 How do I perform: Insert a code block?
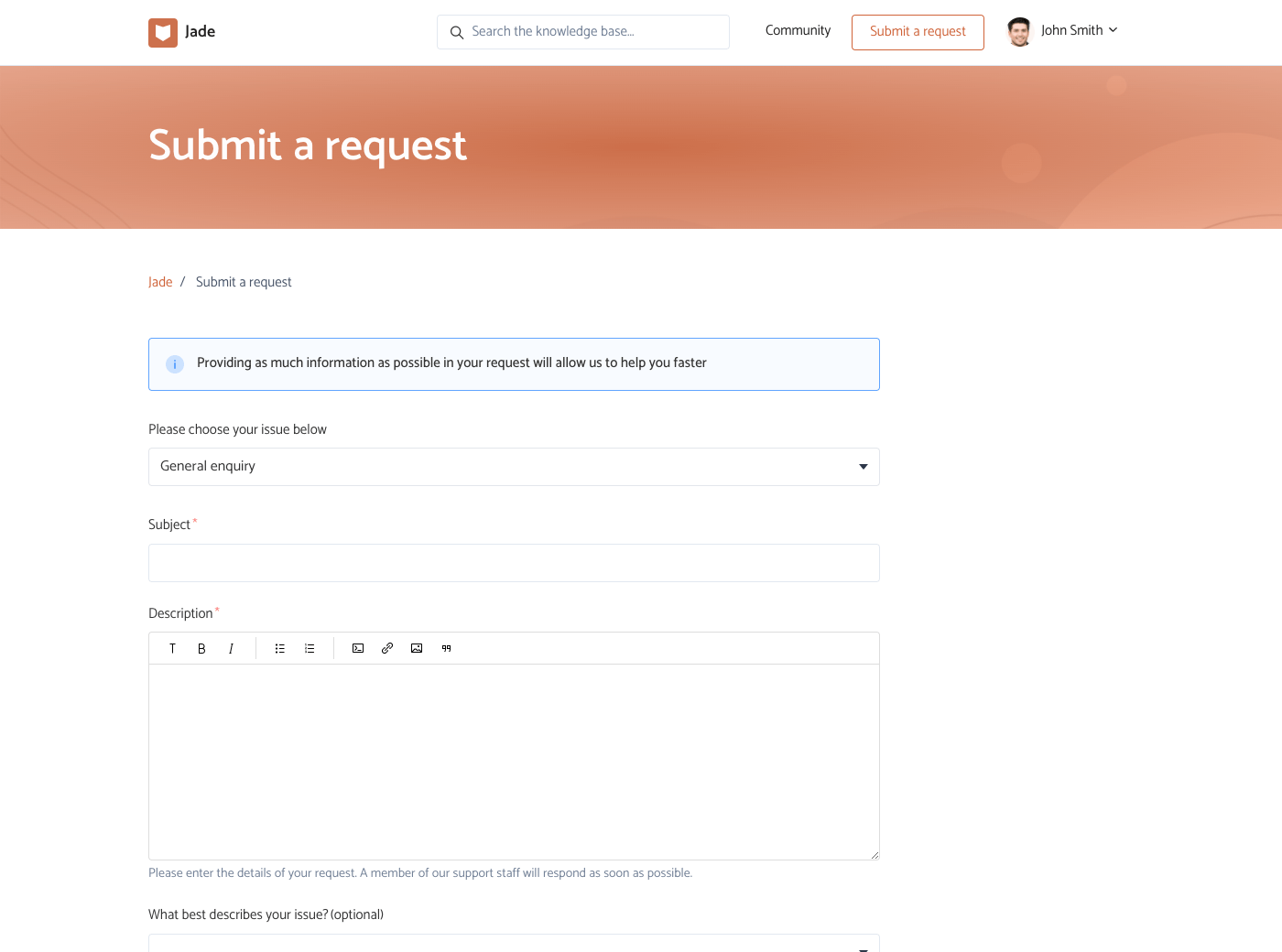358,648
